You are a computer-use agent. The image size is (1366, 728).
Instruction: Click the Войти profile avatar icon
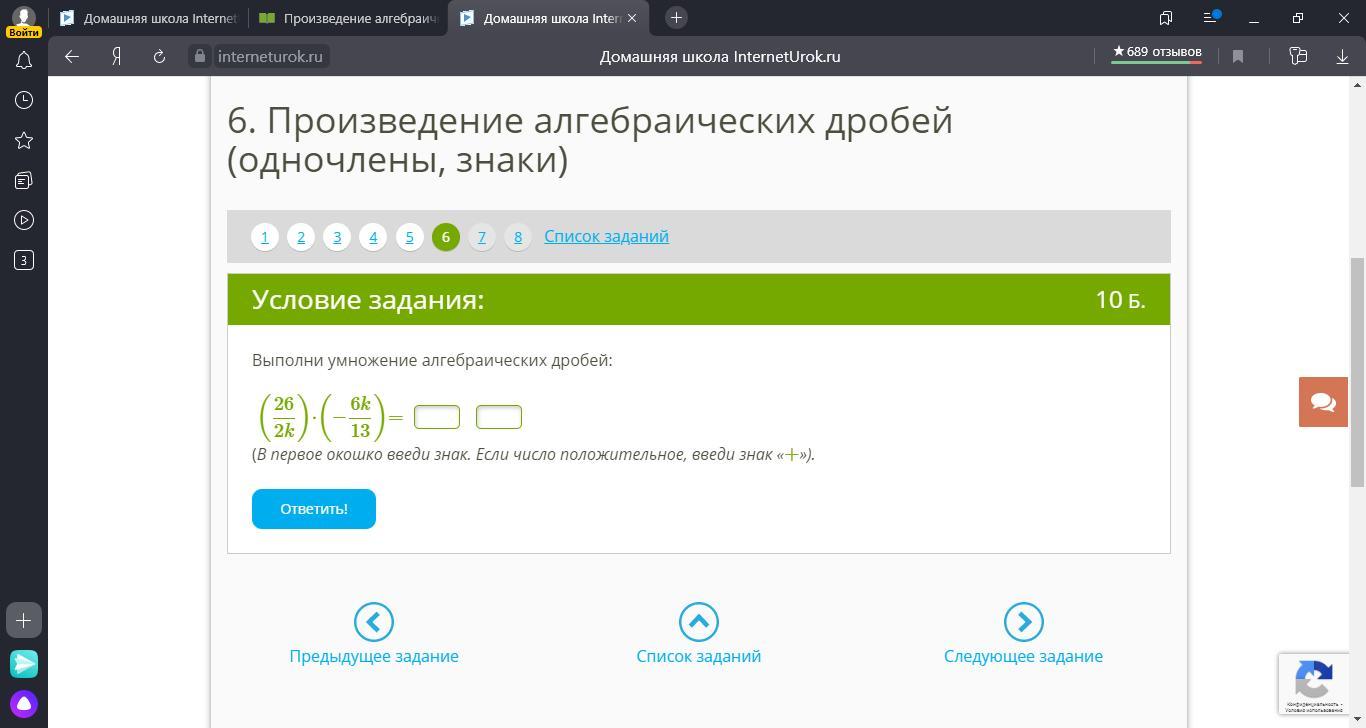(24, 20)
